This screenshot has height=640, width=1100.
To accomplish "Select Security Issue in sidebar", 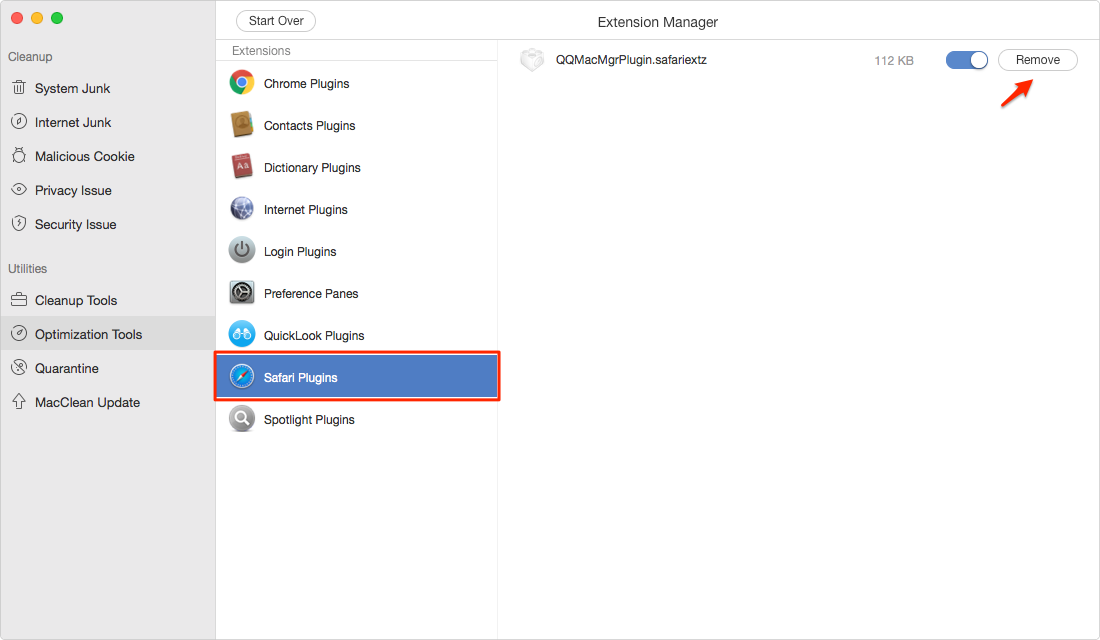I will click(x=76, y=225).
